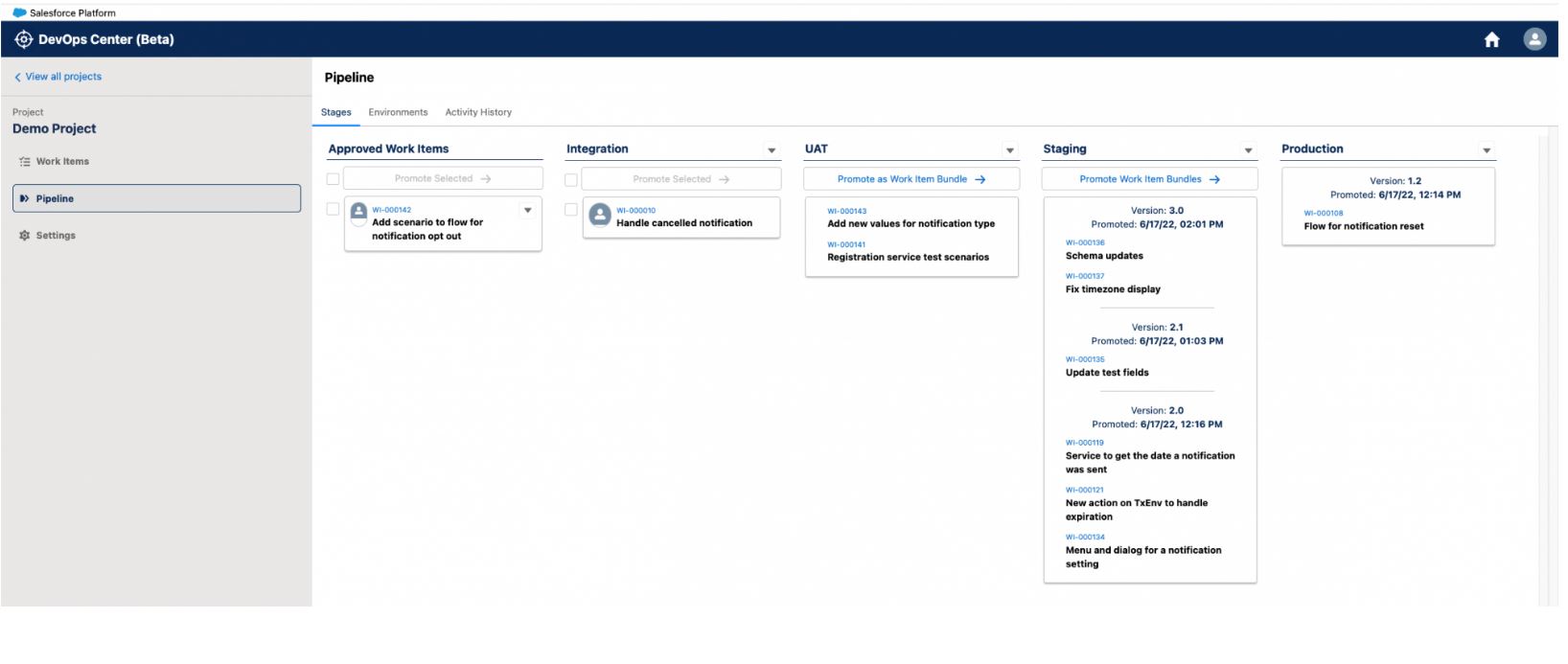Open Settings in the sidebar
Image resolution: width=1568 pixels, height=664 pixels.
tap(156, 236)
